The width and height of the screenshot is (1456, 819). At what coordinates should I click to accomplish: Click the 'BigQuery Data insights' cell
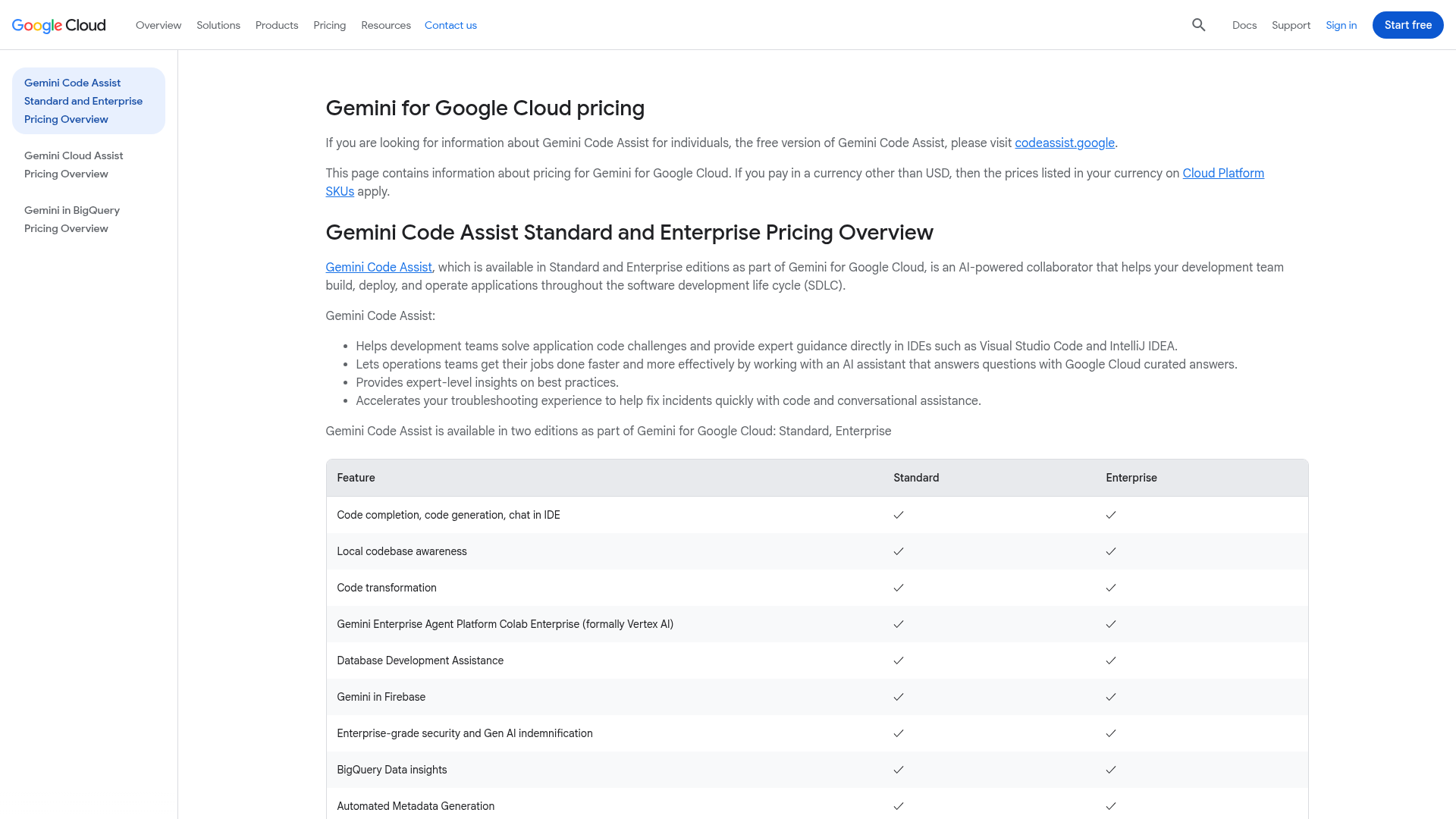(392, 770)
